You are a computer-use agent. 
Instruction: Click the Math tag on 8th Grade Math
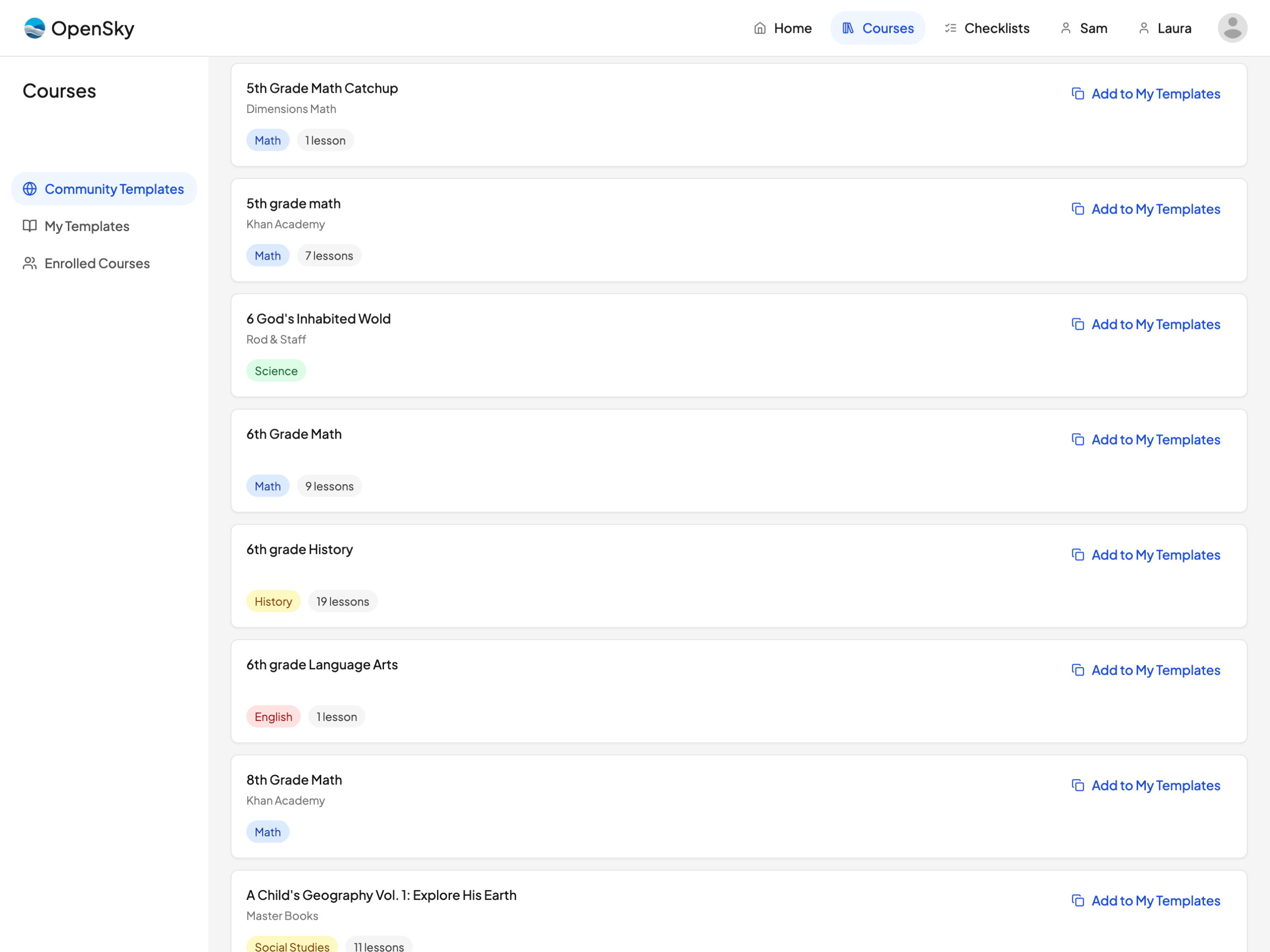(x=268, y=833)
